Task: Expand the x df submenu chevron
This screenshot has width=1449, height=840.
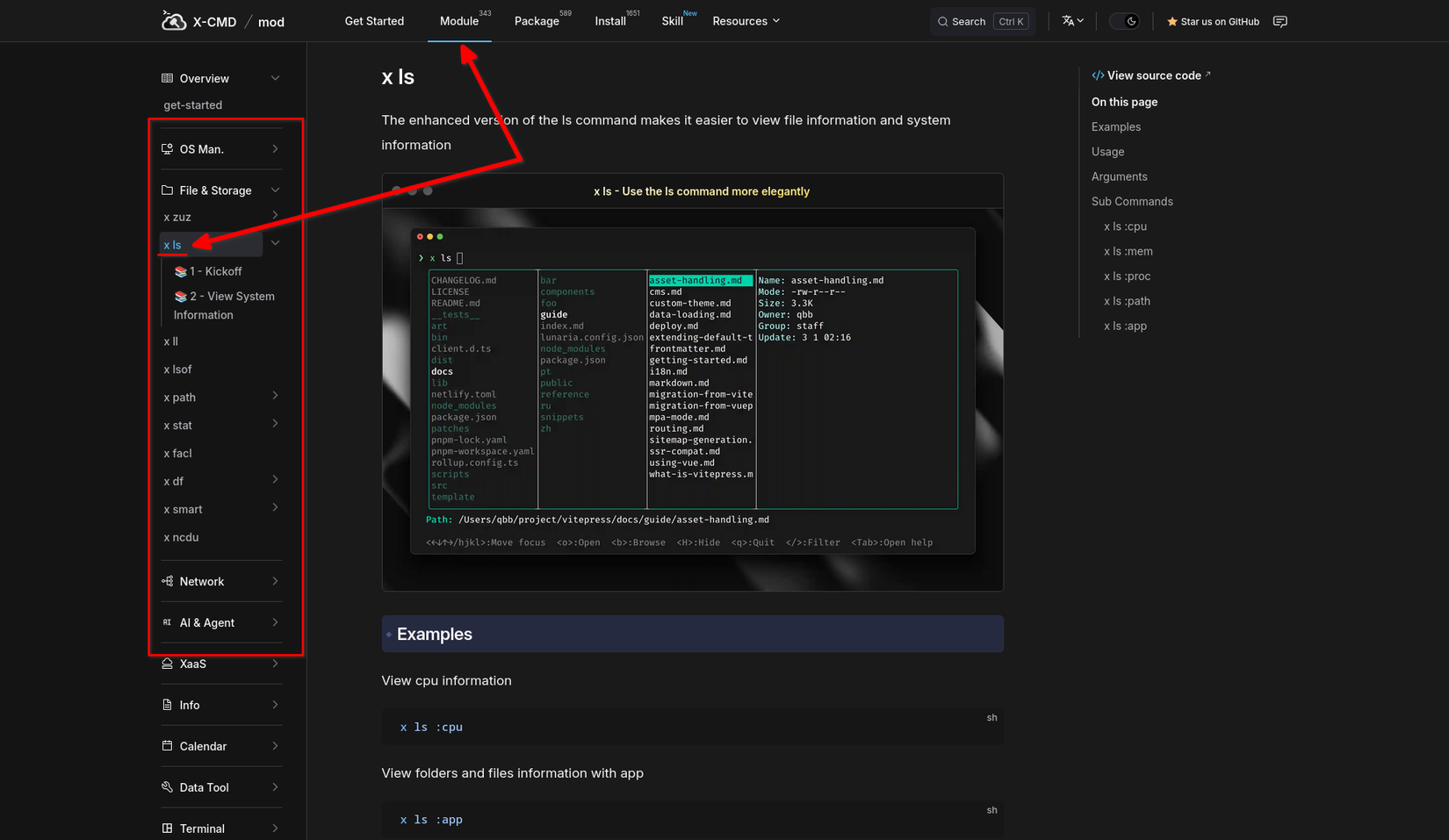Action: (x=274, y=480)
